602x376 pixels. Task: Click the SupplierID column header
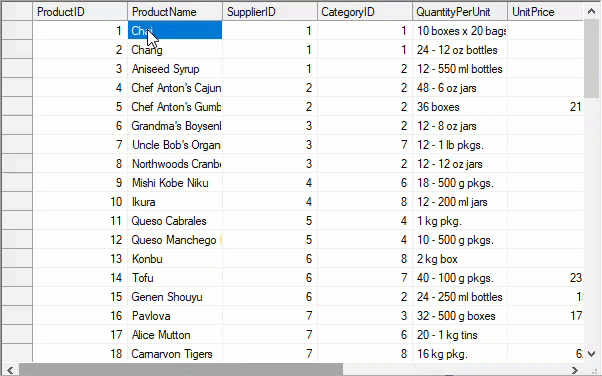[270, 12]
